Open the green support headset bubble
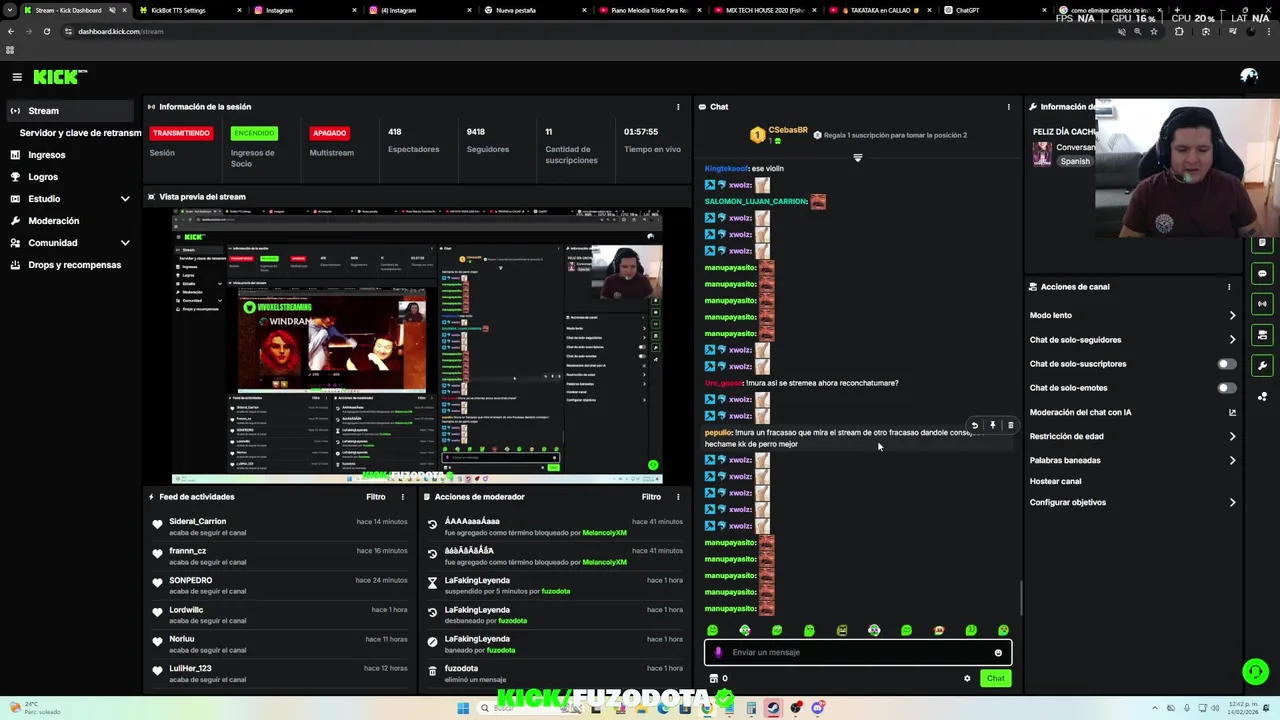 click(x=1255, y=672)
